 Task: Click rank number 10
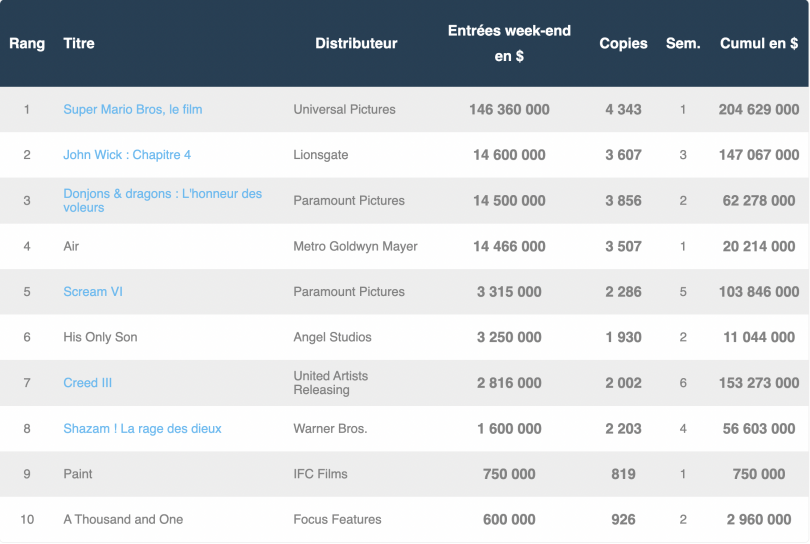(27, 520)
